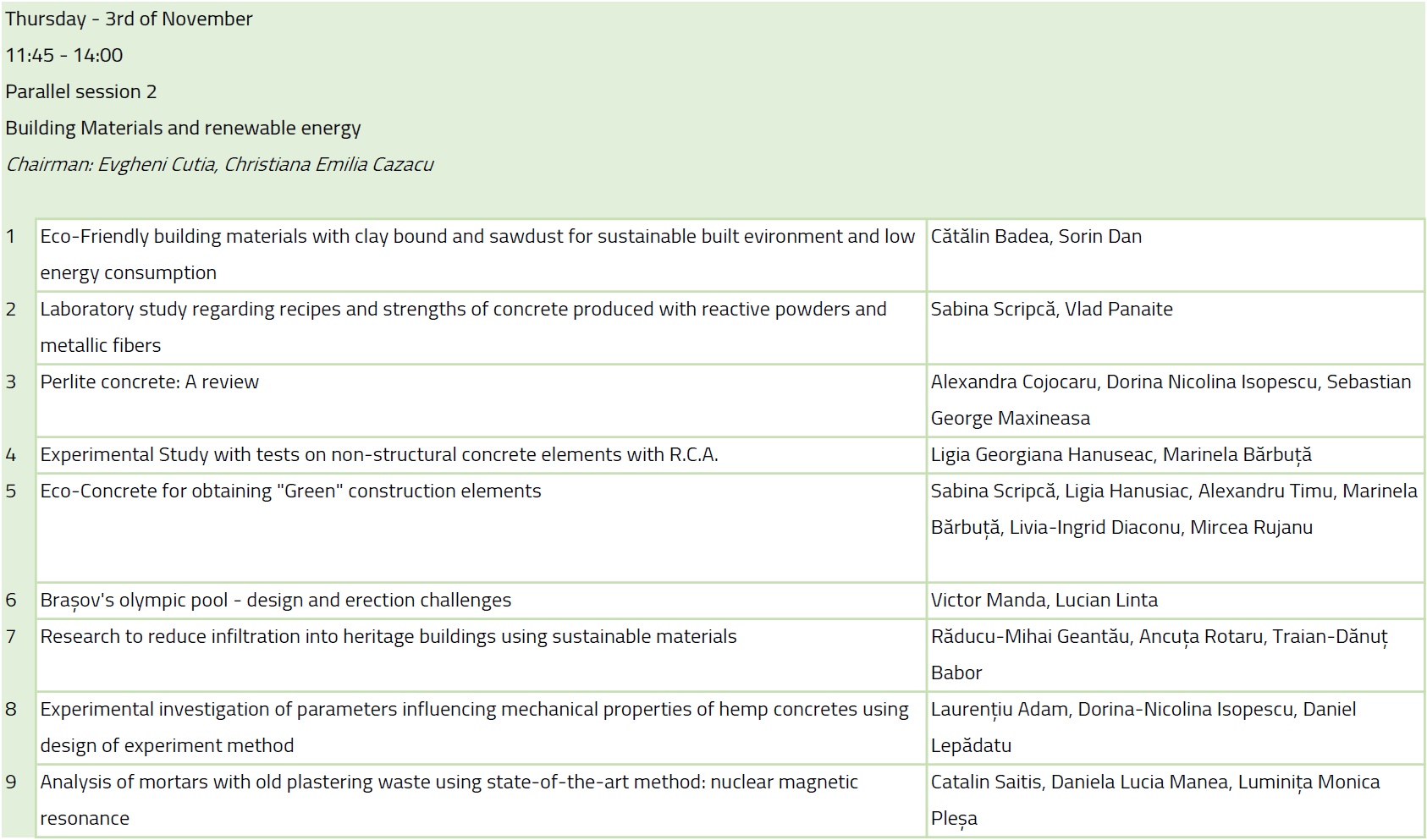The image size is (1427, 840).
Task: Select the 'Parallel session 2' heading
Action: coord(81,91)
